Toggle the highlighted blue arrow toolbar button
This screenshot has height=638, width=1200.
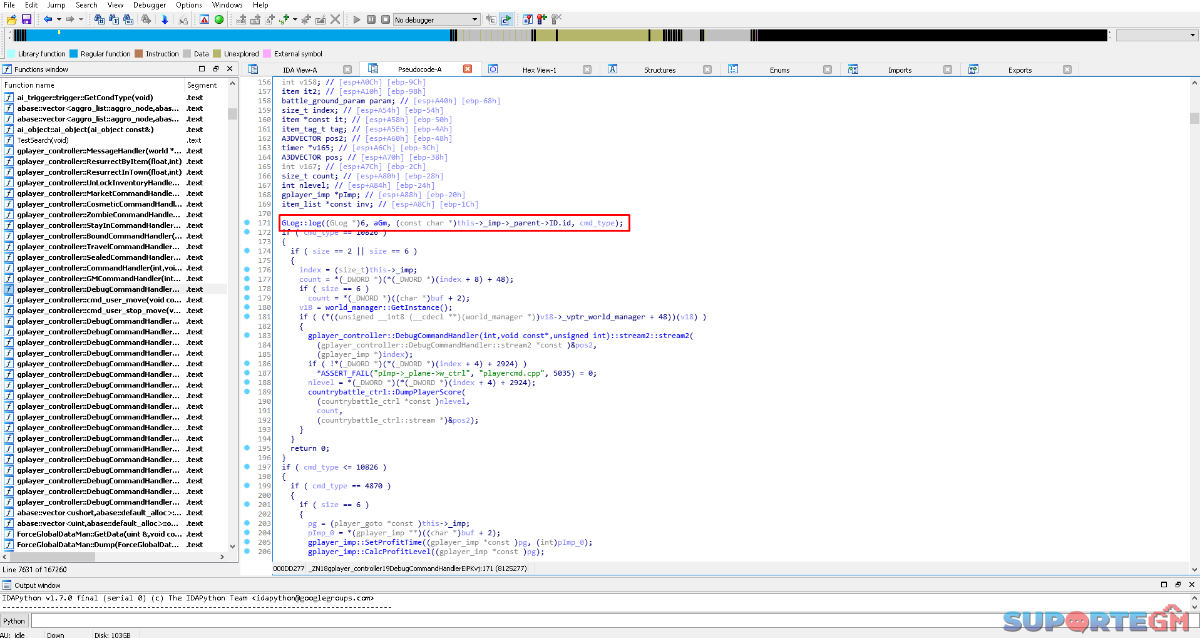pyautogui.click(x=506, y=19)
